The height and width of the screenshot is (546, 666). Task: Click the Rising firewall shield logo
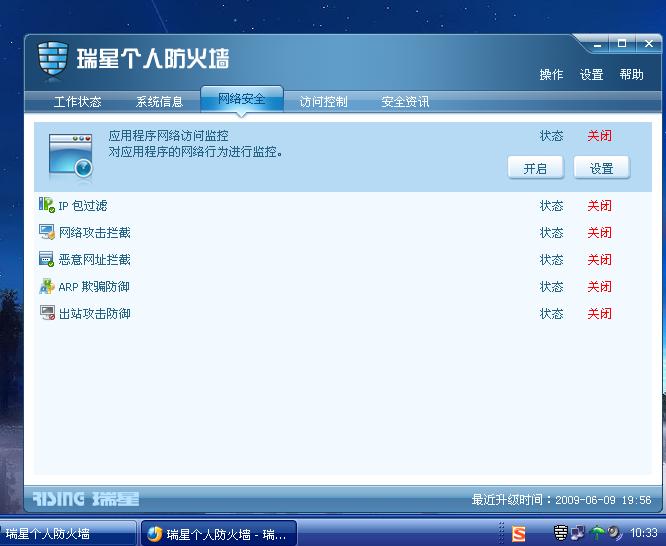pyautogui.click(x=53, y=58)
